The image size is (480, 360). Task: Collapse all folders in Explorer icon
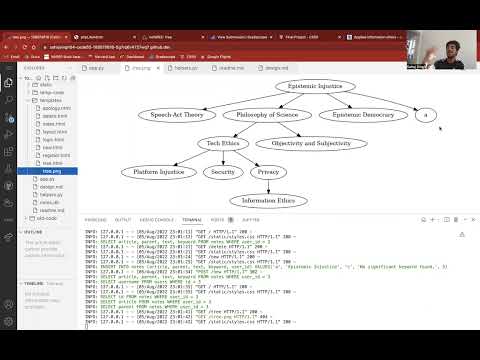coord(72,78)
